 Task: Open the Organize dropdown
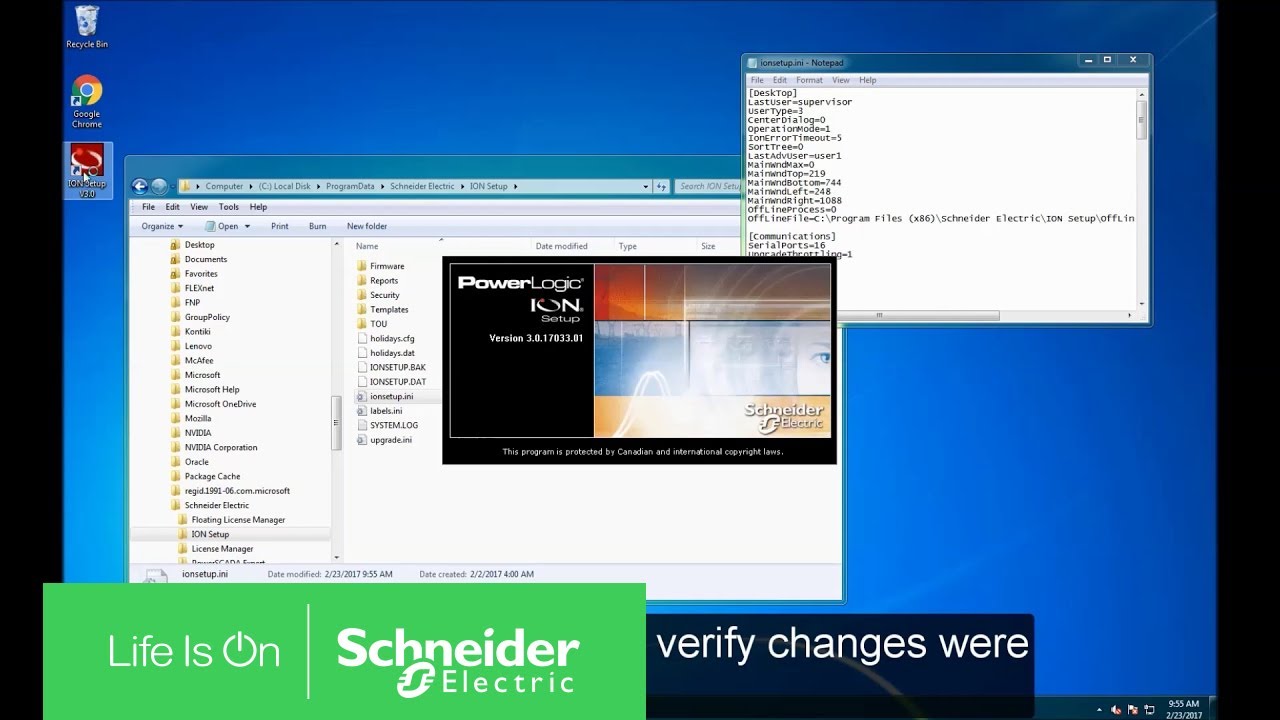(x=162, y=226)
